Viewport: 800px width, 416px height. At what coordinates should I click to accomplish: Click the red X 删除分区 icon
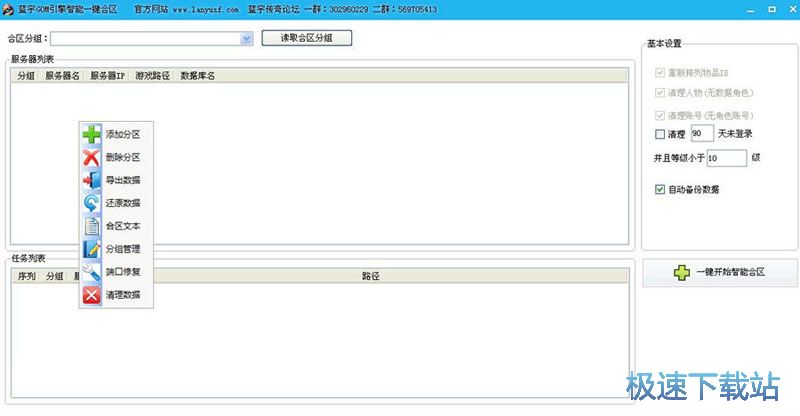click(x=91, y=157)
